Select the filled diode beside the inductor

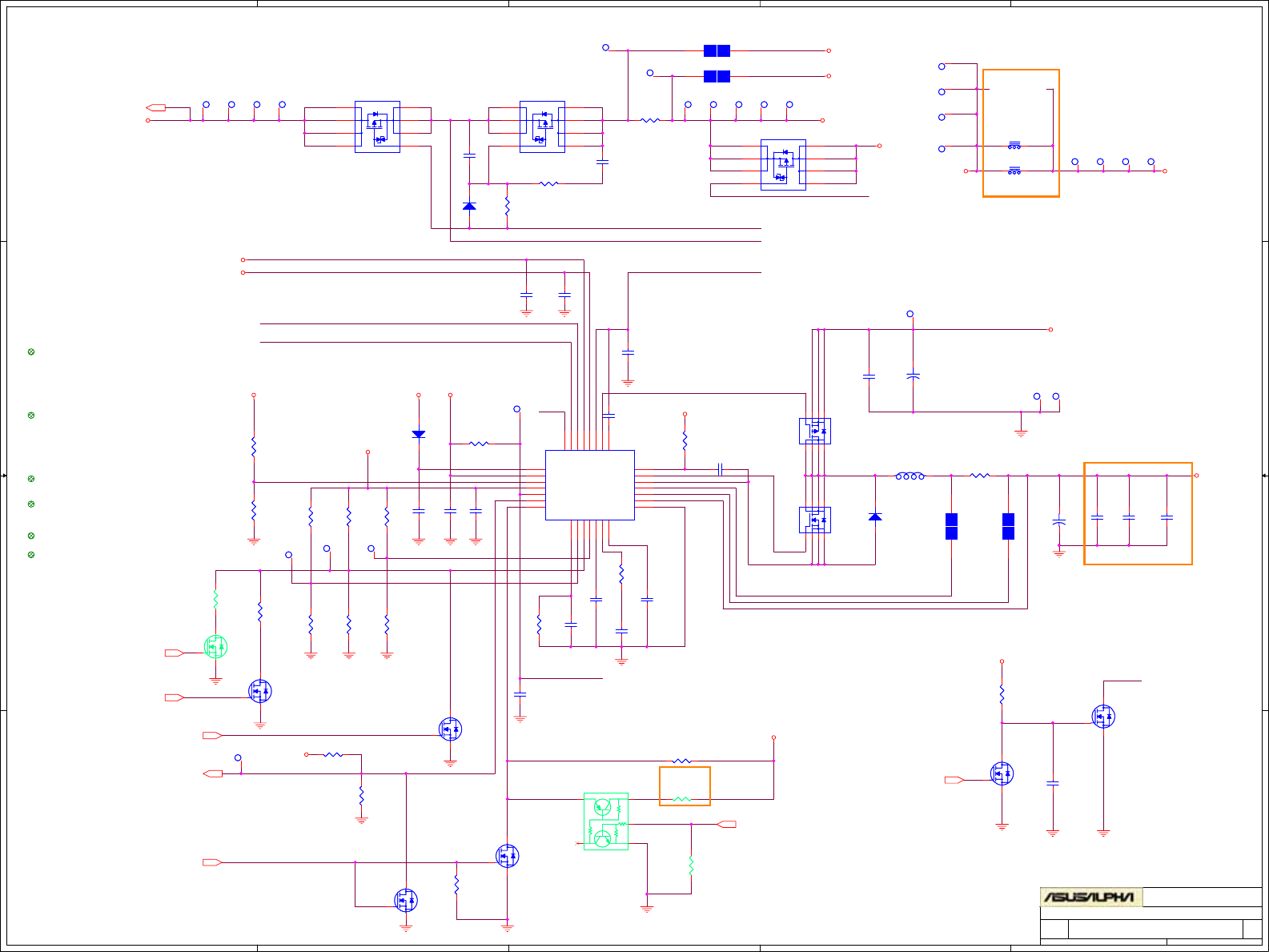[875, 516]
